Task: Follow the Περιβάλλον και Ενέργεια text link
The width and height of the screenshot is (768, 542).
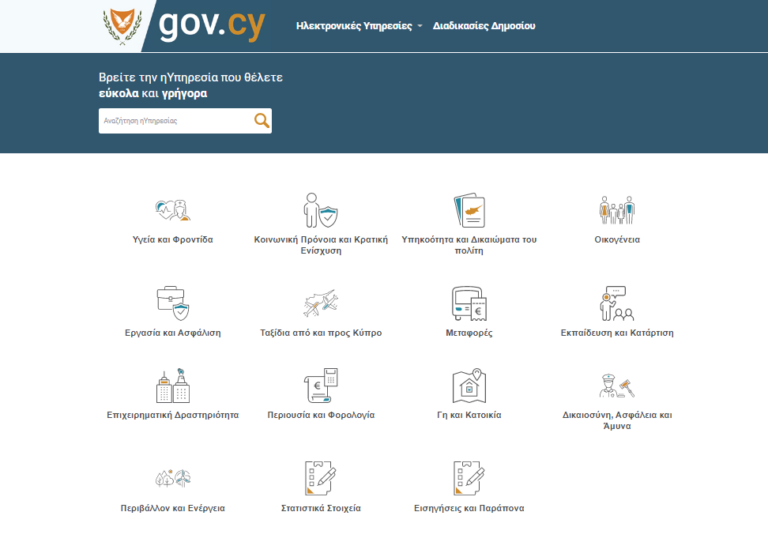Action: tap(172, 508)
